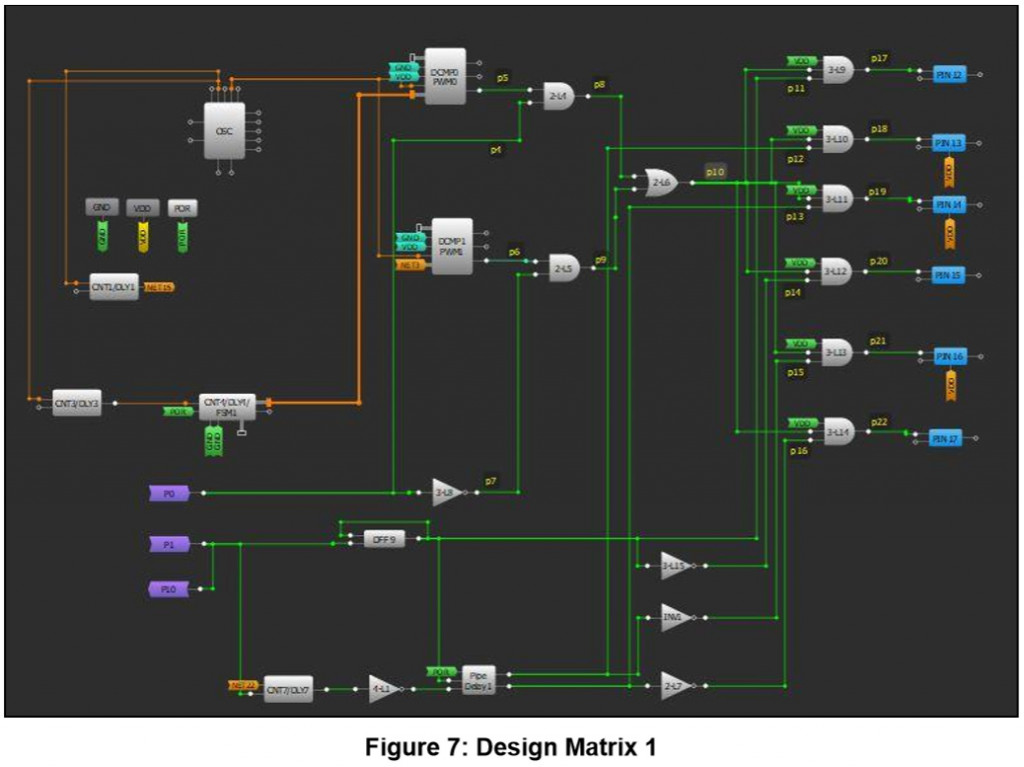
Task: Click the DFF 9 flip-flop
Action: tap(385, 537)
